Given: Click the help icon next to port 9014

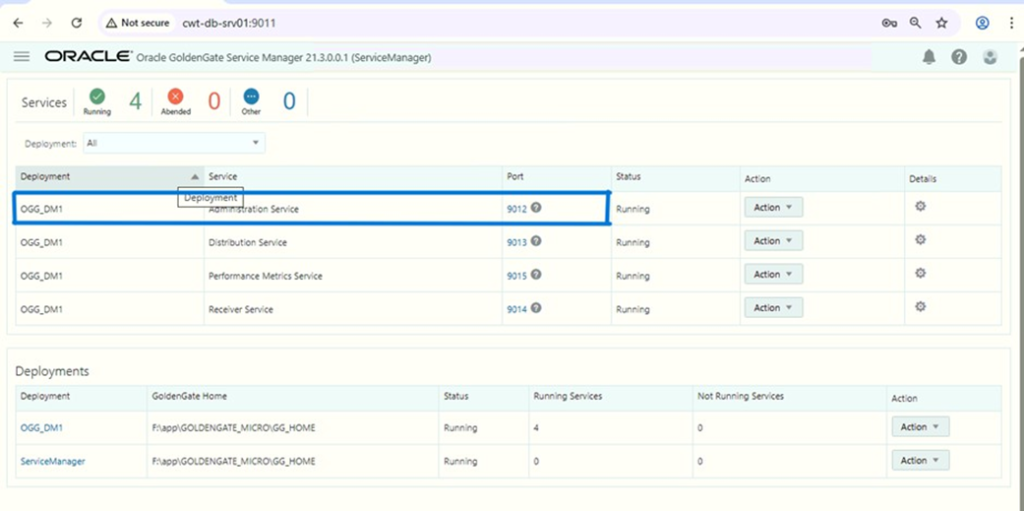Looking at the screenshot, I should [536, 307].
